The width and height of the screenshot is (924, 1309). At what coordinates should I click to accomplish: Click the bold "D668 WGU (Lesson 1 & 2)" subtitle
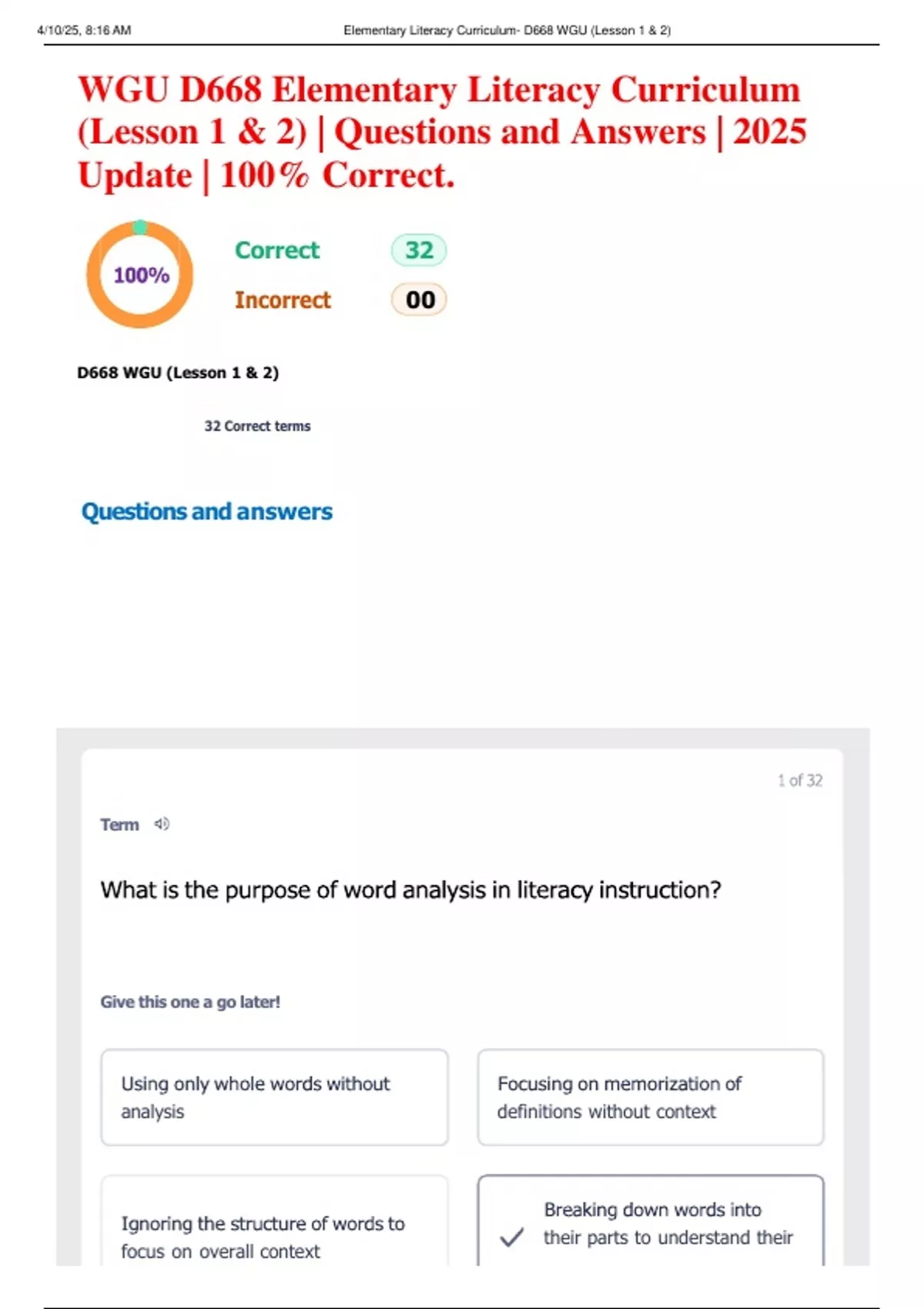[x=178, y=373]
